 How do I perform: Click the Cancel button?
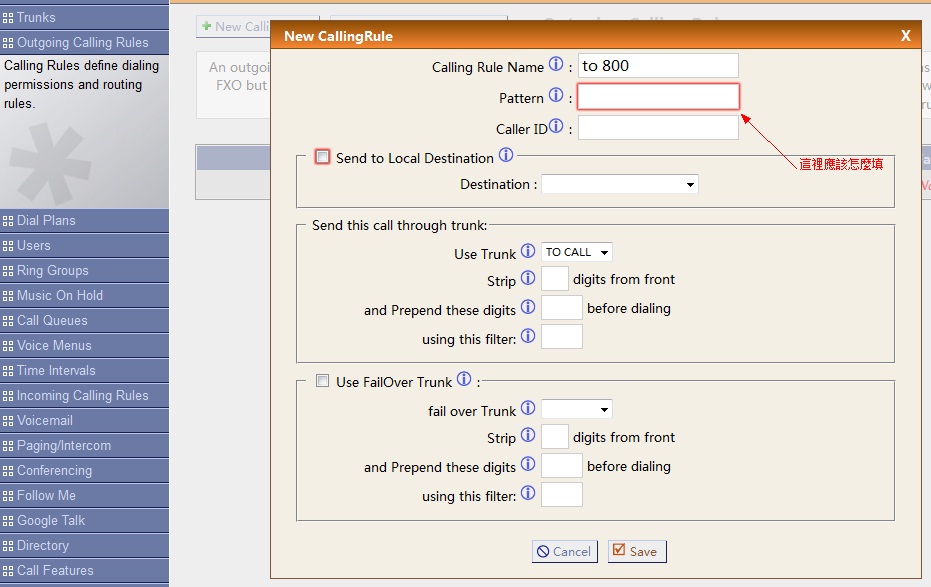[x=565, y=551]
